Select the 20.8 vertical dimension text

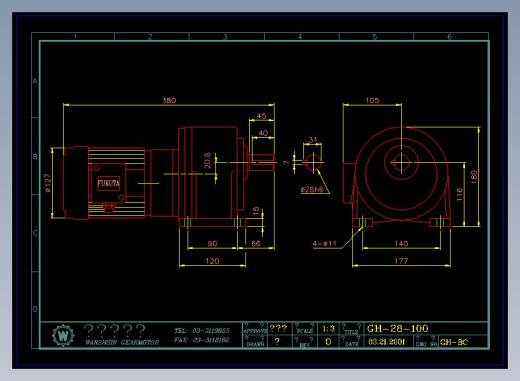tap(207, 160)
